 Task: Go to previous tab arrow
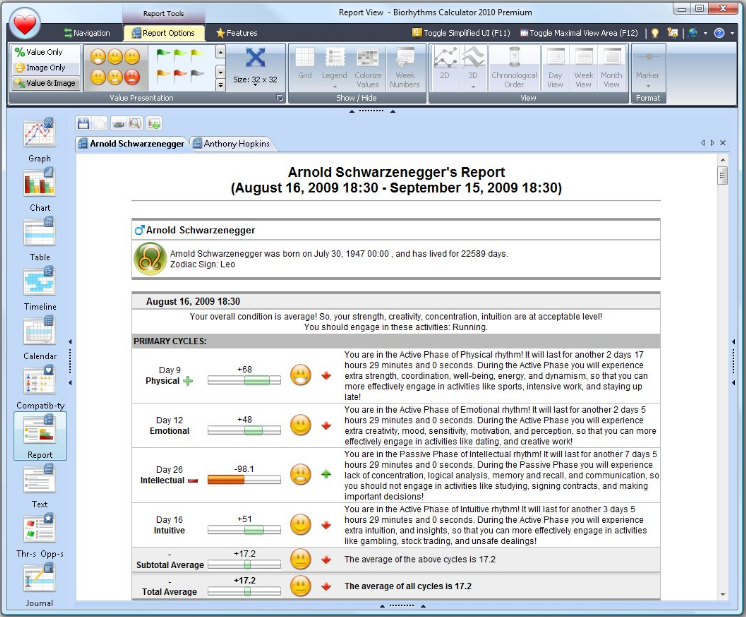703,143
